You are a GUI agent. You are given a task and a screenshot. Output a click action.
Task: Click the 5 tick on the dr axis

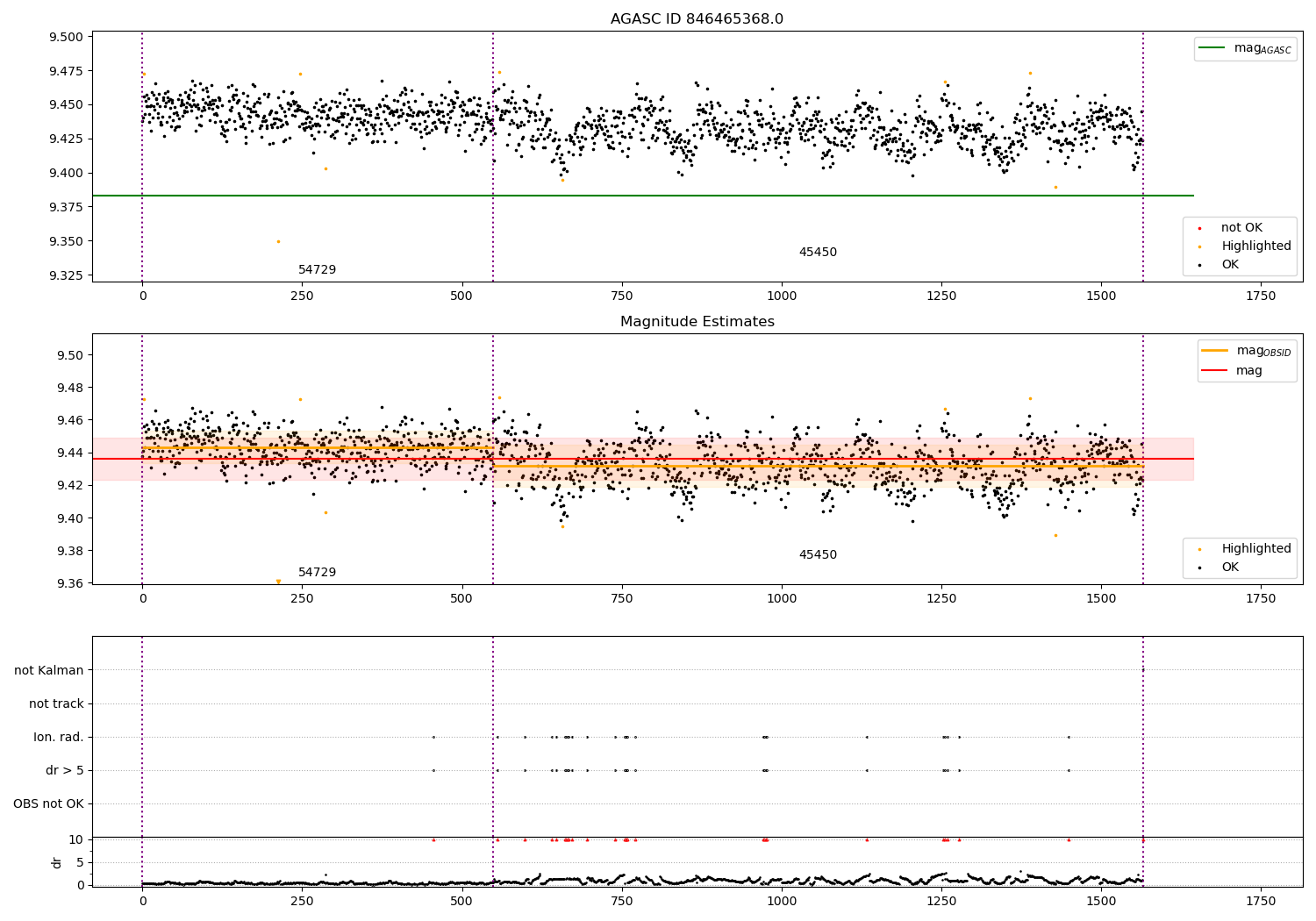(x=80, y=862)
